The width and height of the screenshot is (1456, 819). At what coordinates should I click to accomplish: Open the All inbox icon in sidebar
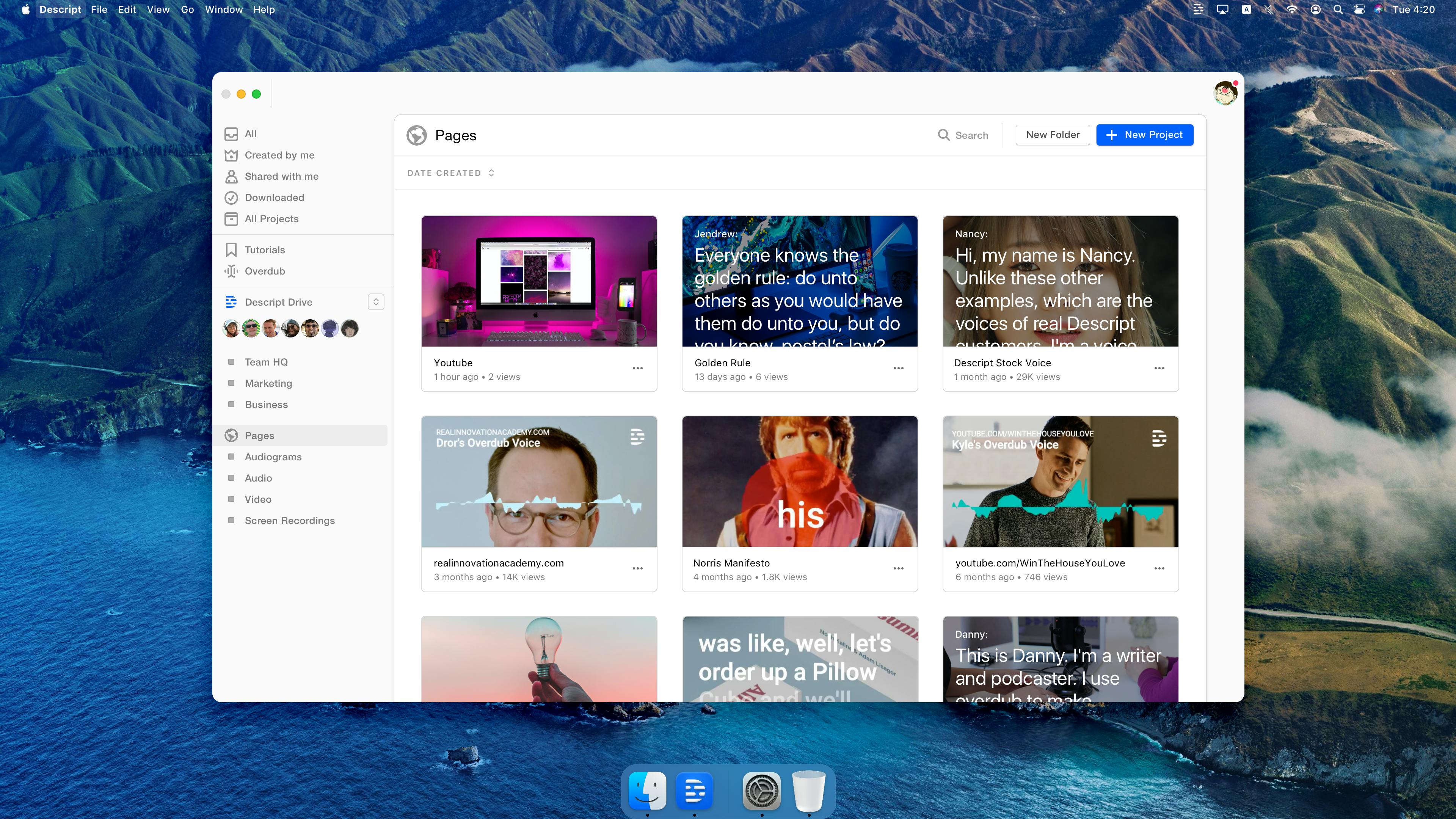pos(231,134)
